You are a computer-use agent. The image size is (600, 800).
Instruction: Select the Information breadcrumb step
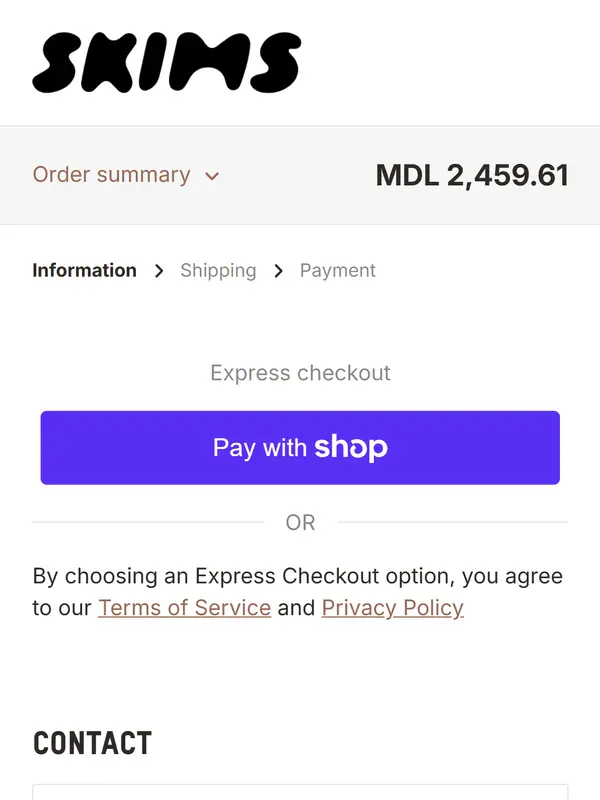(x=84, y=270)
